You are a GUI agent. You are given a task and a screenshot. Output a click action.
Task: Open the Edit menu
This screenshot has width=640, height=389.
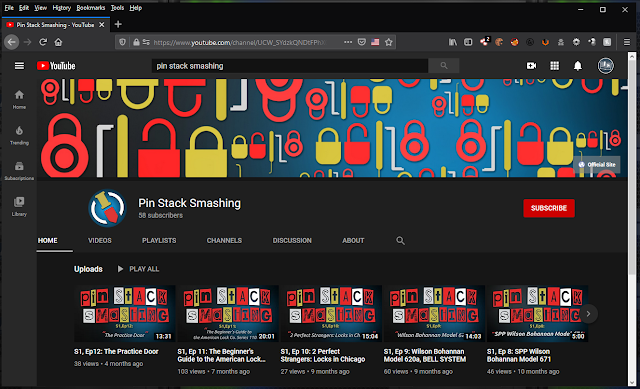24,8
